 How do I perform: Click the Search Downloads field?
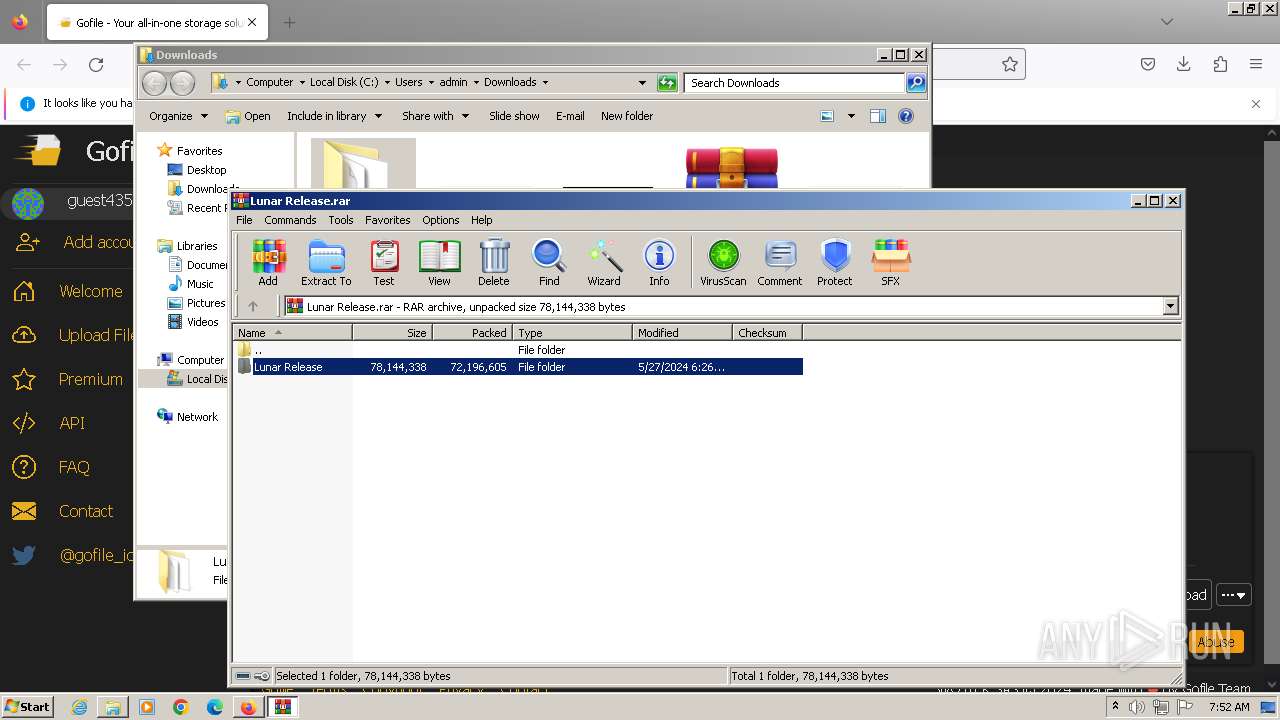(795, 83)
